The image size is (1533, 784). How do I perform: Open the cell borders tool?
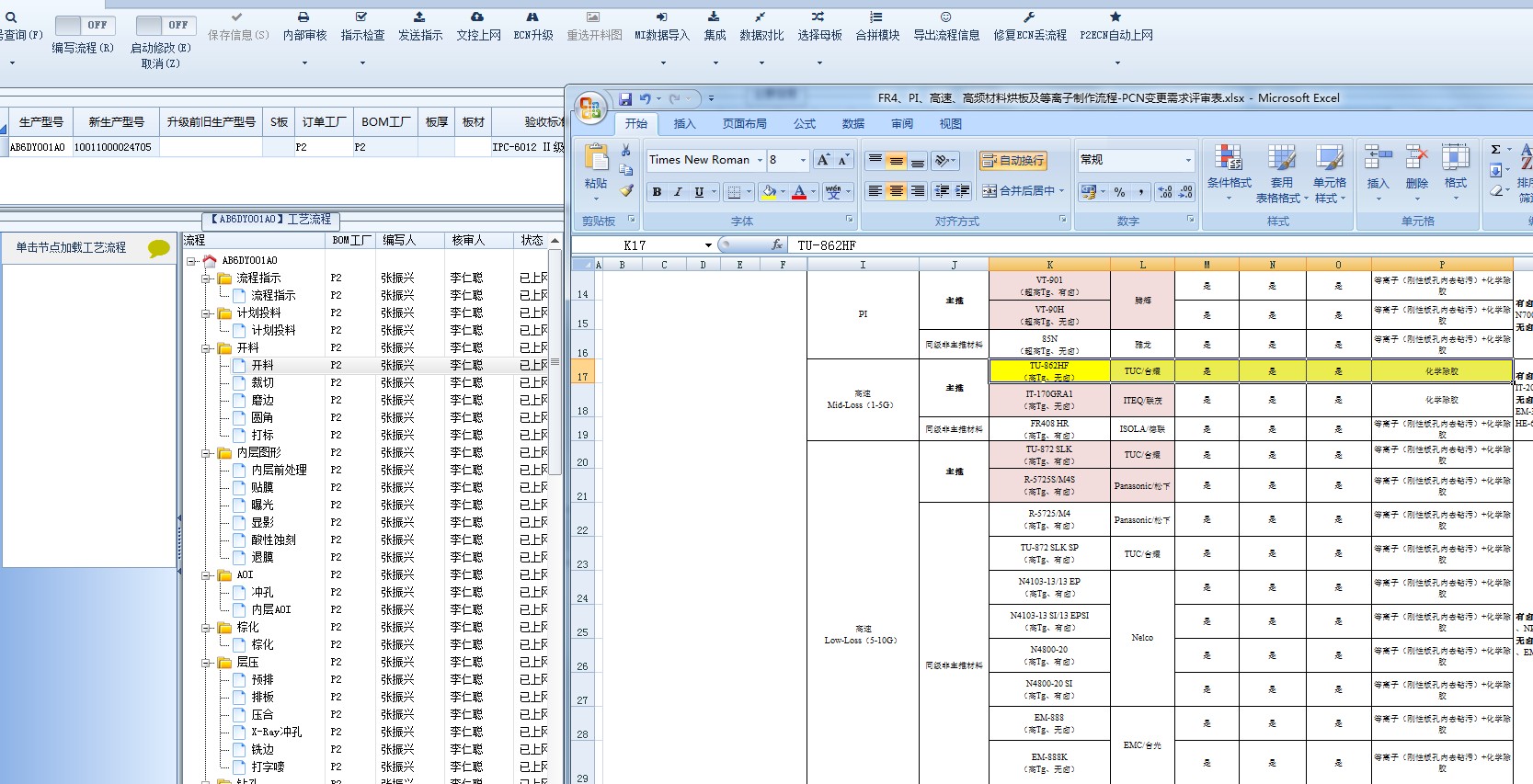(x=733, y=192)
